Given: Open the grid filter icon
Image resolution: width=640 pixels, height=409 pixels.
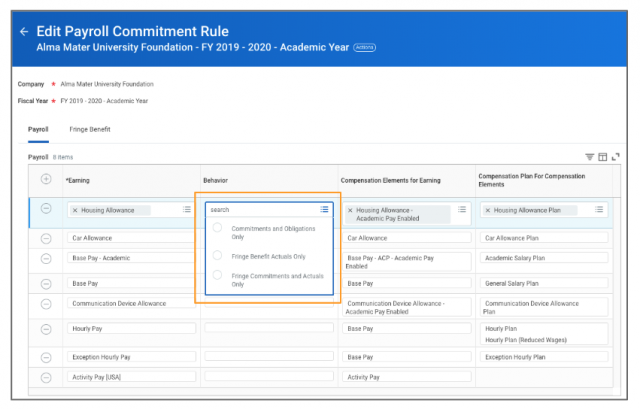Looking at the screenshot, I should [589, 157].
